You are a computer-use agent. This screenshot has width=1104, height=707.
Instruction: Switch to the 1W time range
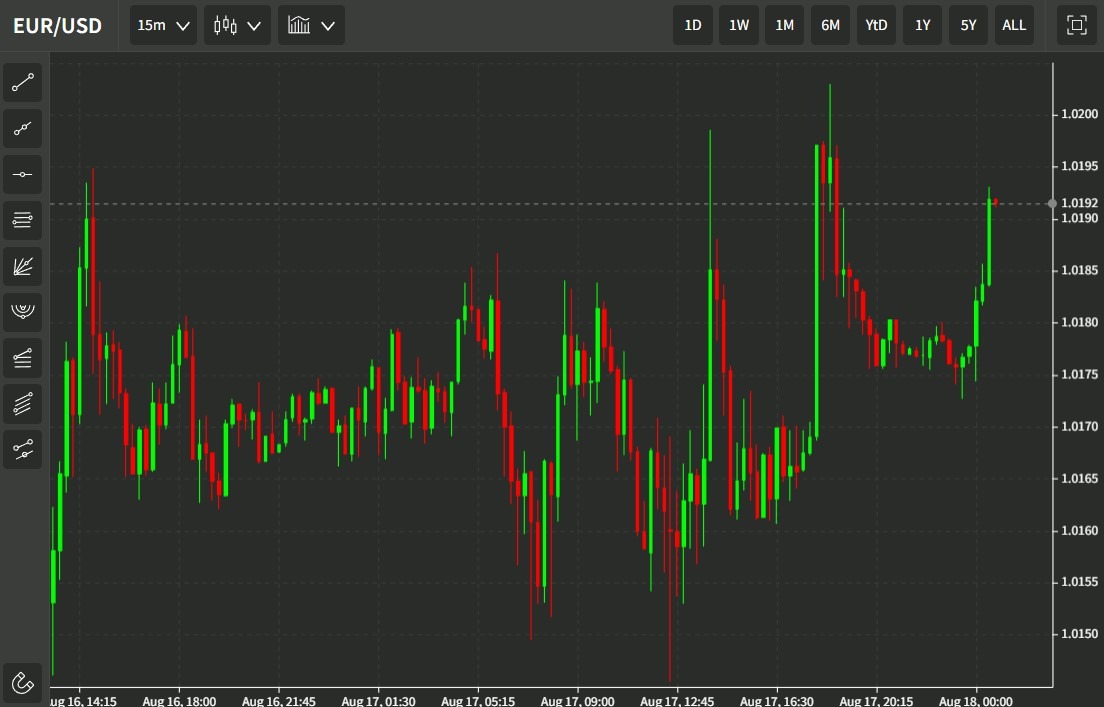739,25
